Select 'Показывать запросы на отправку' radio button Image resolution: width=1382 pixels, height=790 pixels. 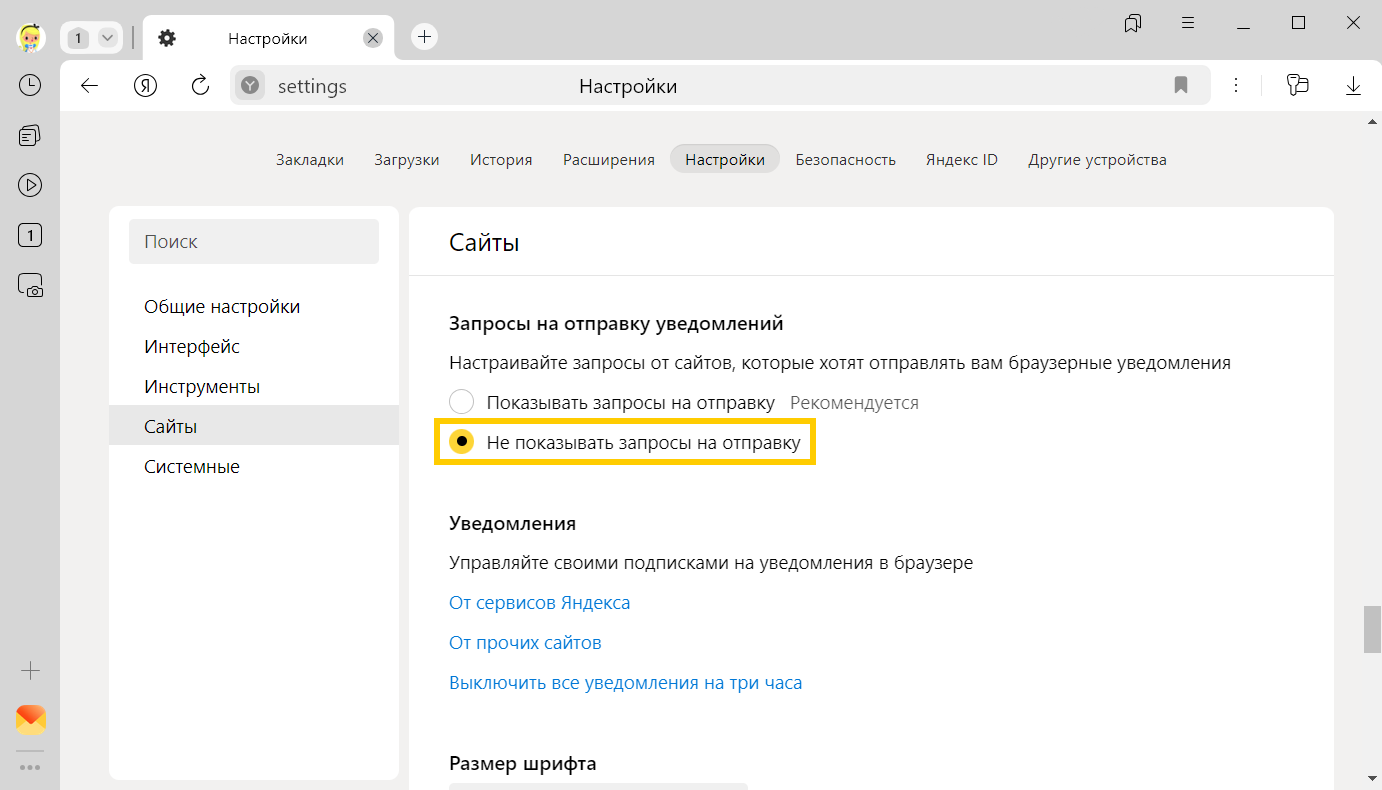pos(461,403)
